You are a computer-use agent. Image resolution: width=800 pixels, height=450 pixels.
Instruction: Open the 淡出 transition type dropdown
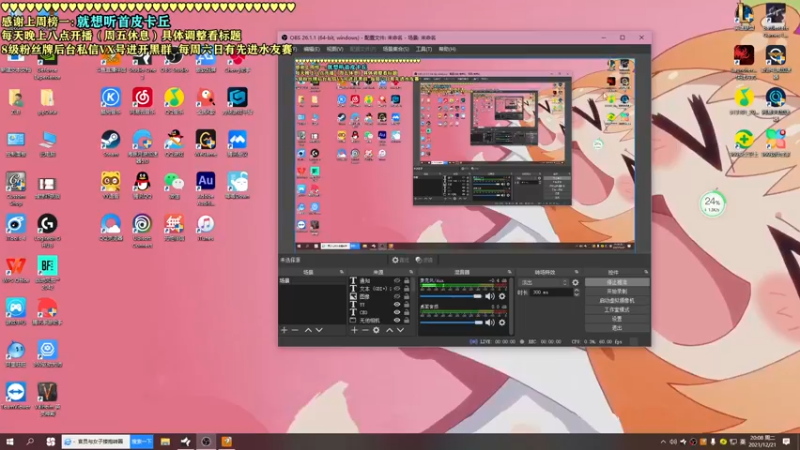pos(543,282)
